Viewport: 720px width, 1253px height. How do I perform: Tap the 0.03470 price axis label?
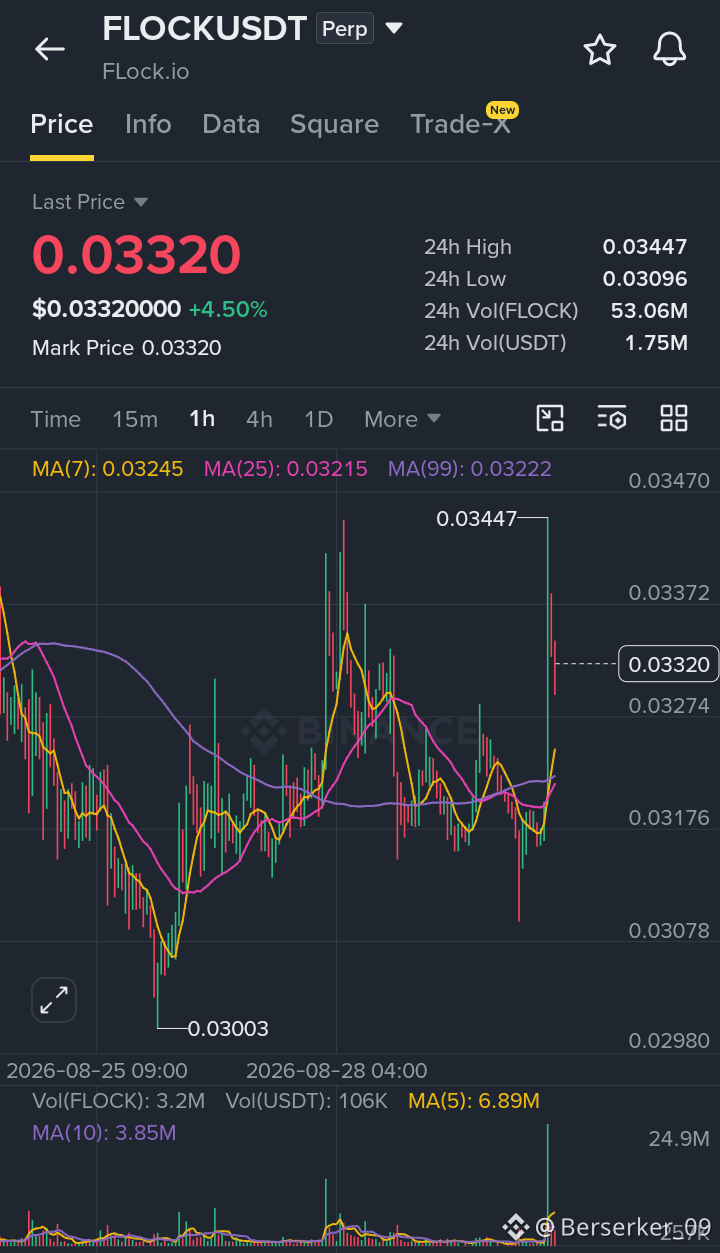[669, 481]
